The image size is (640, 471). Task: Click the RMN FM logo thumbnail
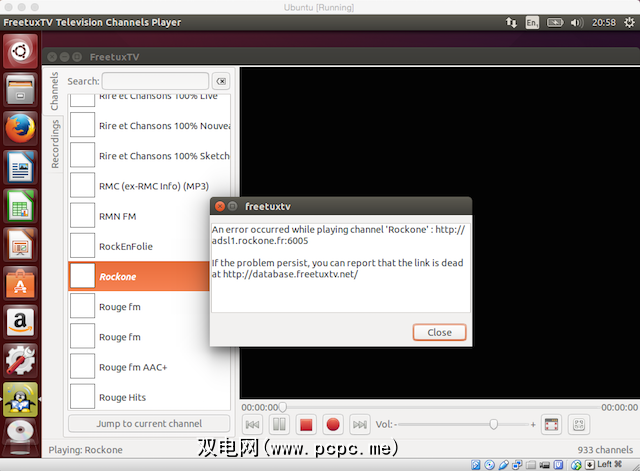[x=82, y=216]
